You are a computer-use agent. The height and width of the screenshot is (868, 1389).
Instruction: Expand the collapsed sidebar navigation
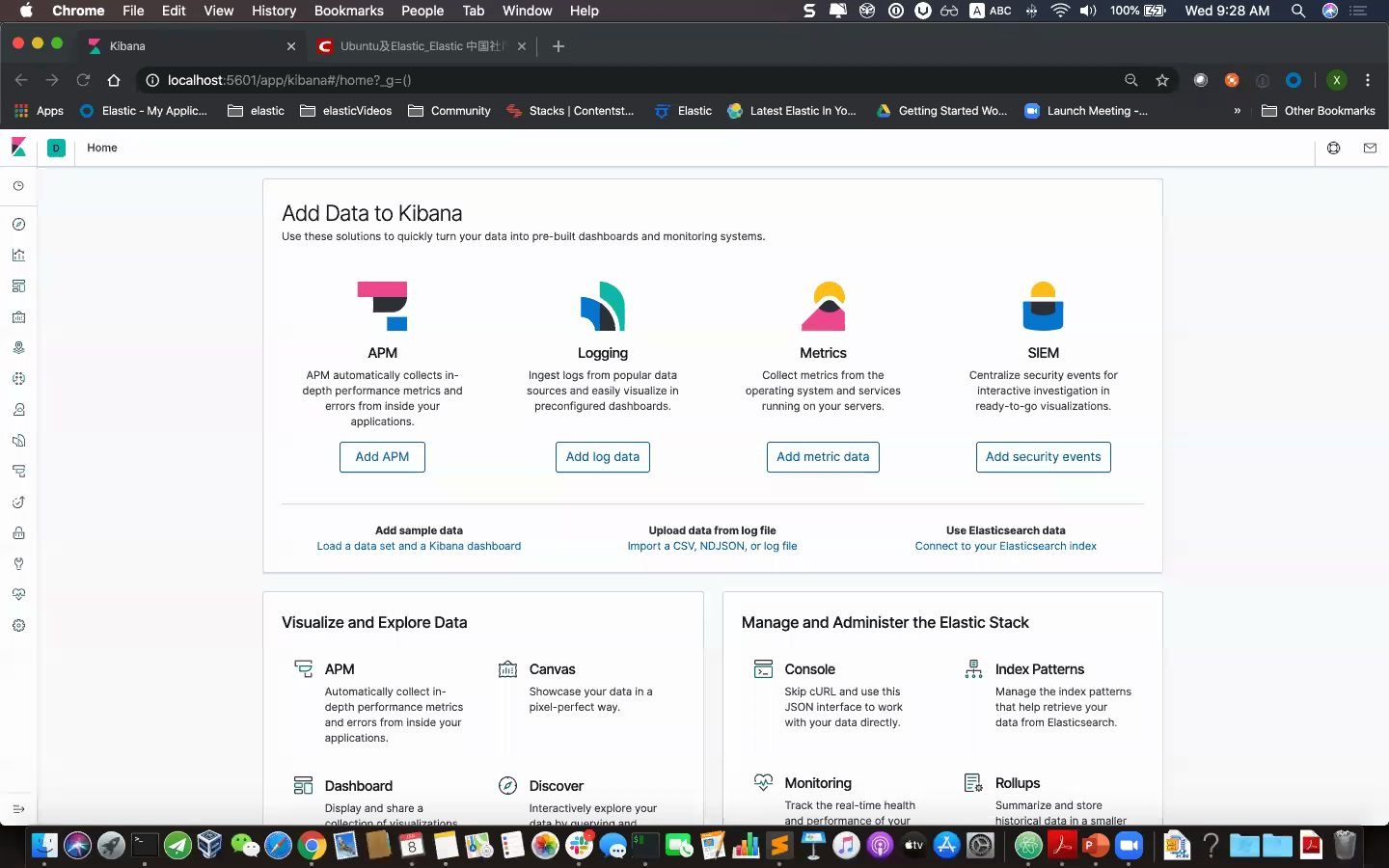click(18, 810)
